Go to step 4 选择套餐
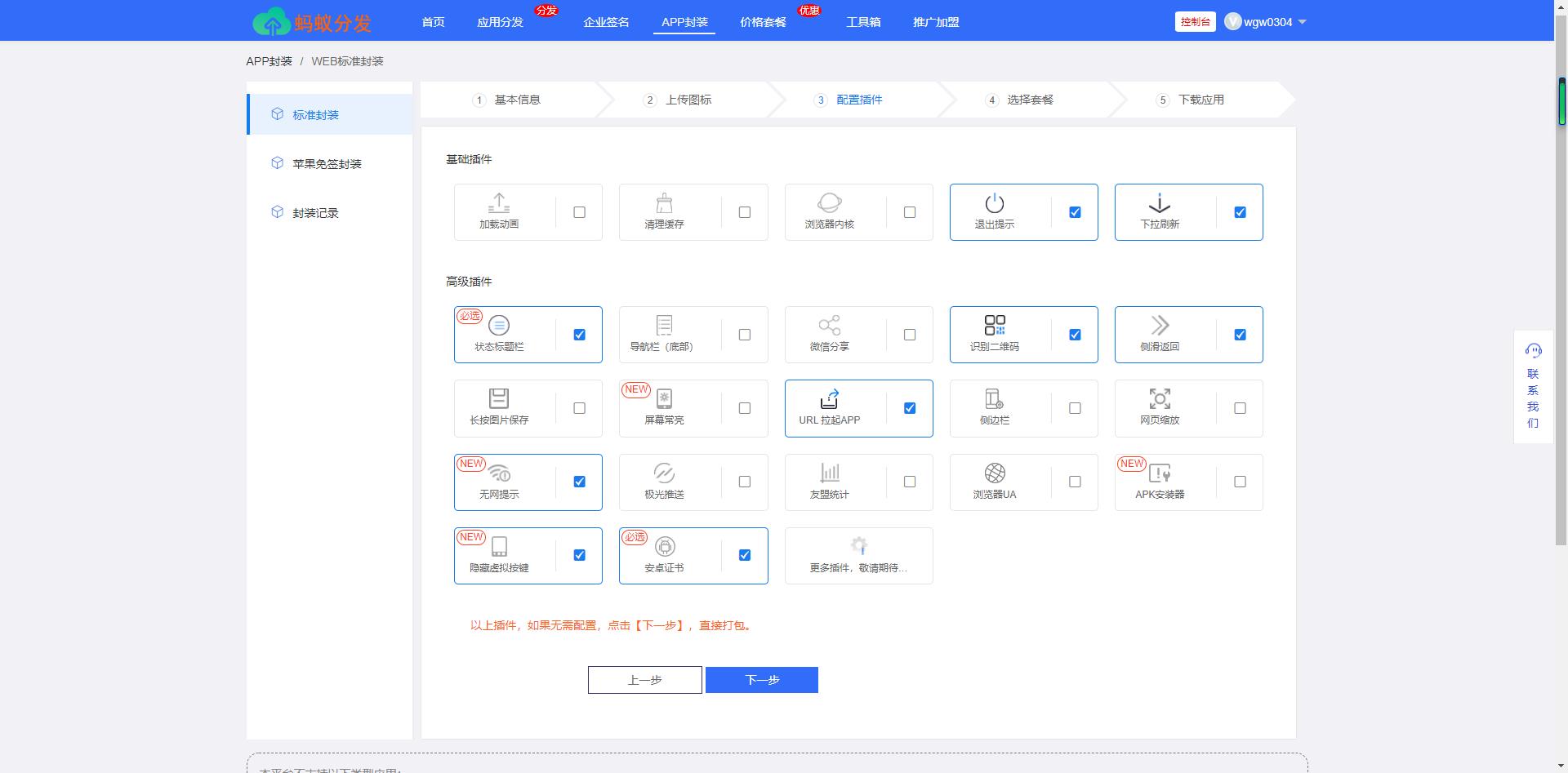Screen dimensions: 1568x773 click(x=1018, y=100)
